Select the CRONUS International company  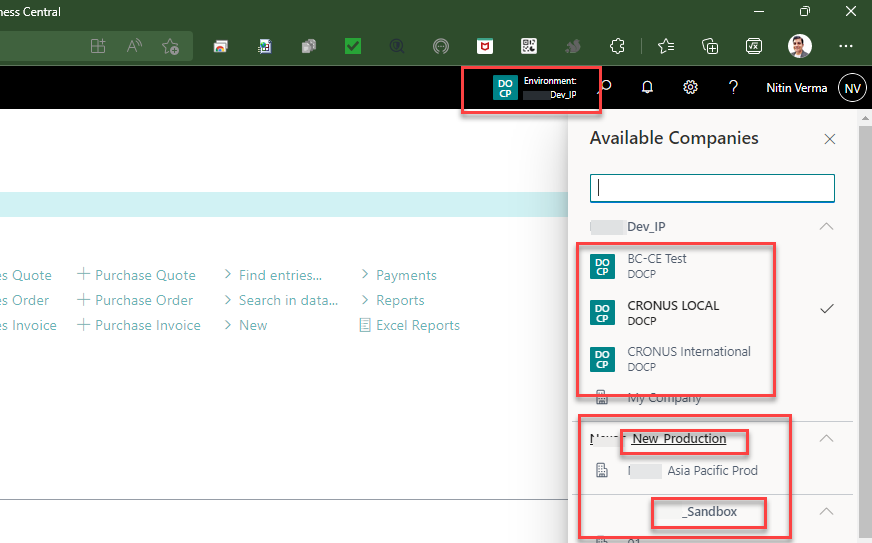688,359
